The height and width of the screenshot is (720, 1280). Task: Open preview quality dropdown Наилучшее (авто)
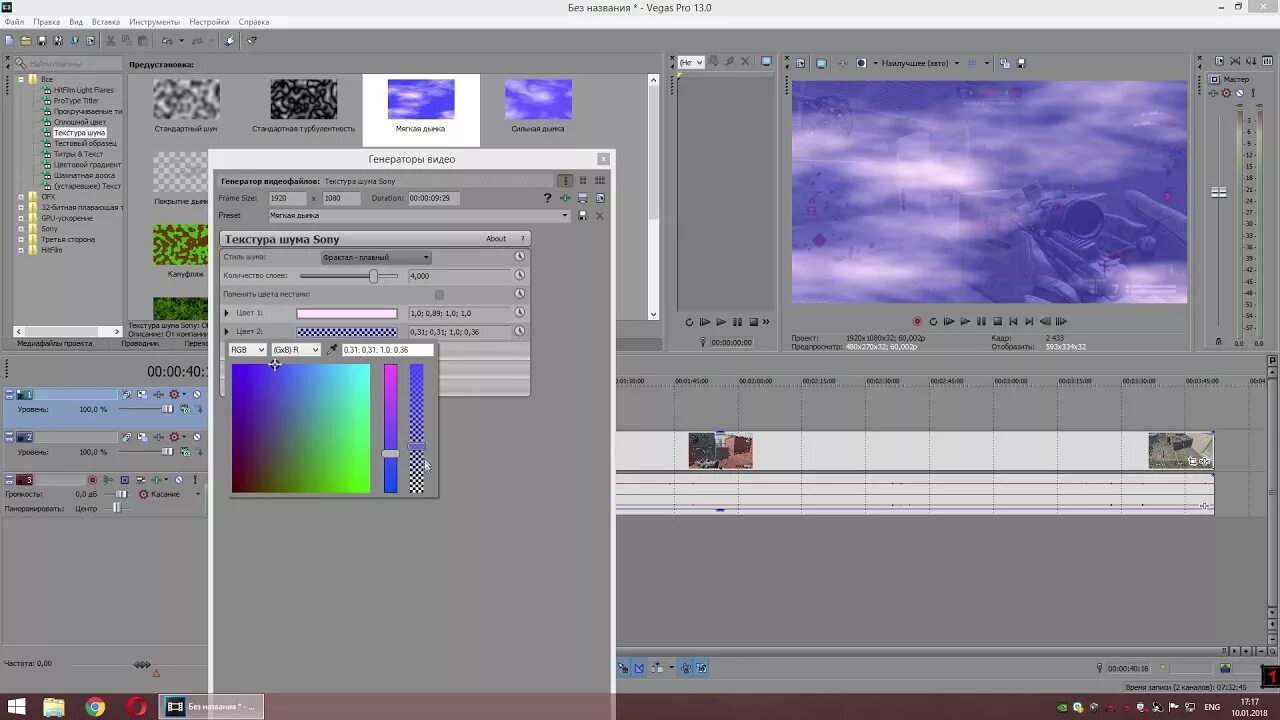[x=921, y=63]
